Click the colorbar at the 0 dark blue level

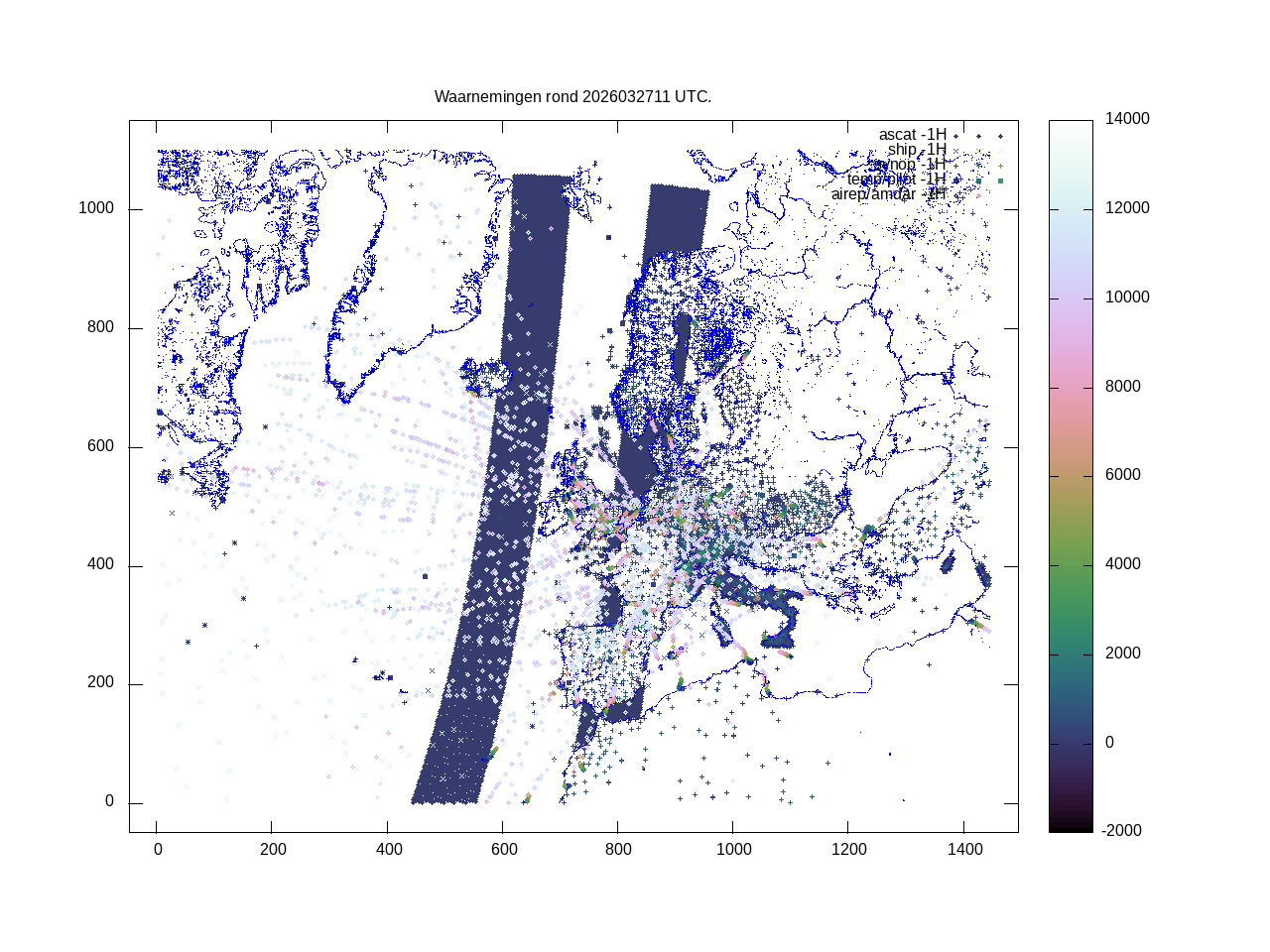[1071, 743]
